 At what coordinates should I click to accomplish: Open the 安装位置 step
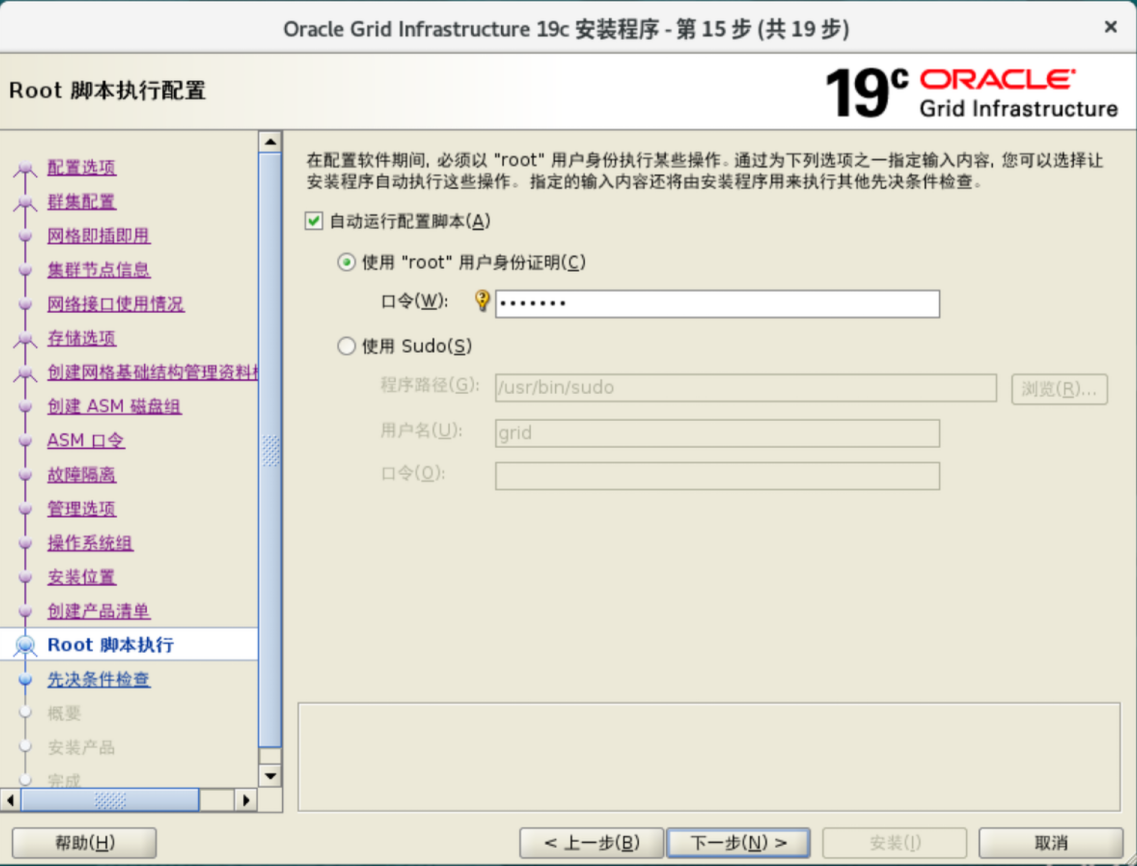coord(81,577)
